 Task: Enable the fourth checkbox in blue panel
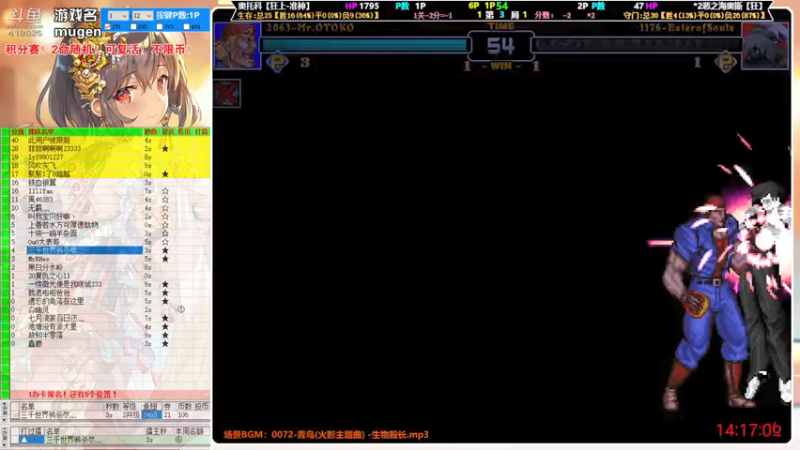(186, 27)
